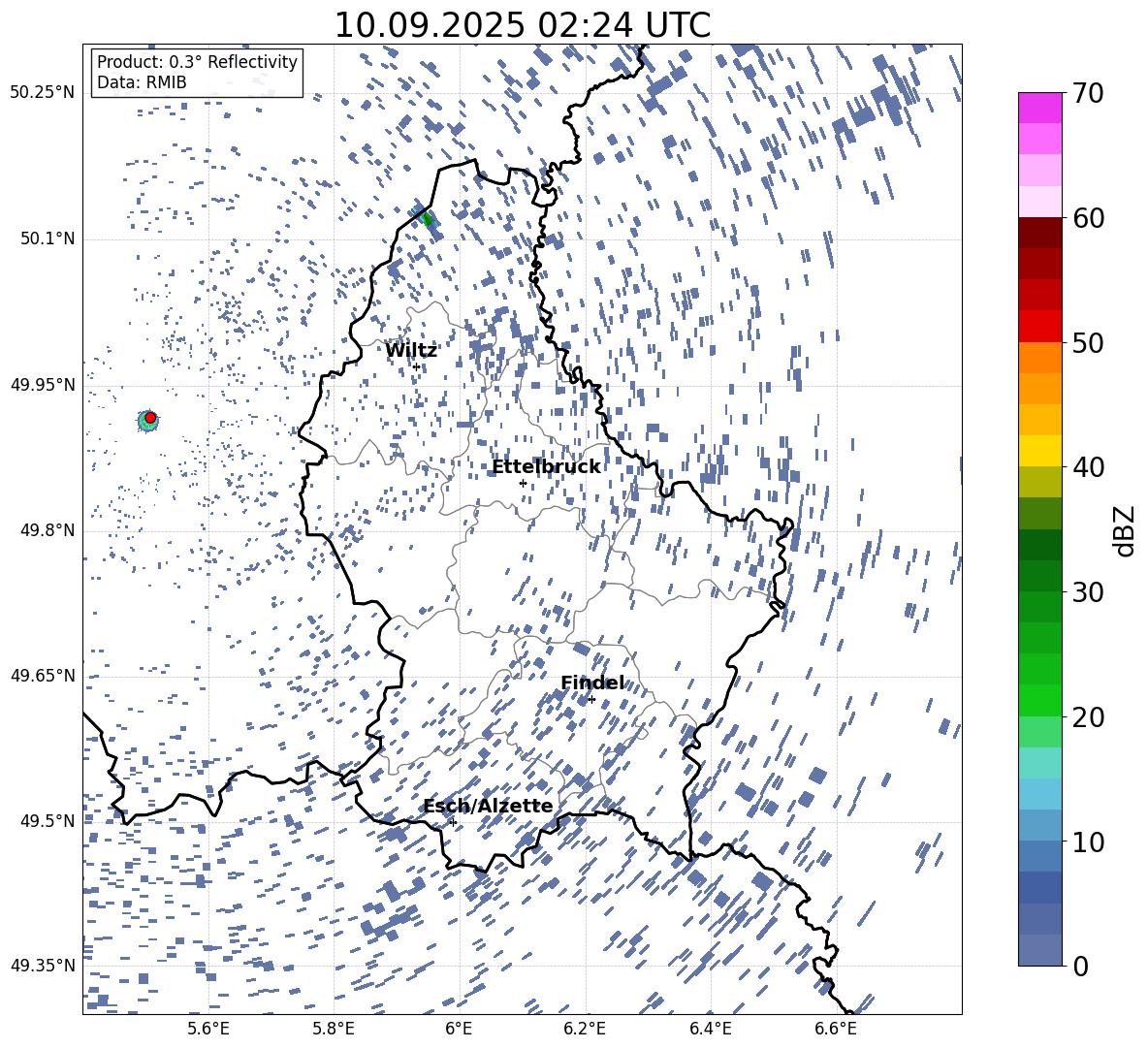1148x1048 pixels.
Task: Click the dBZ colorbar axis label
Action: 1126,530
